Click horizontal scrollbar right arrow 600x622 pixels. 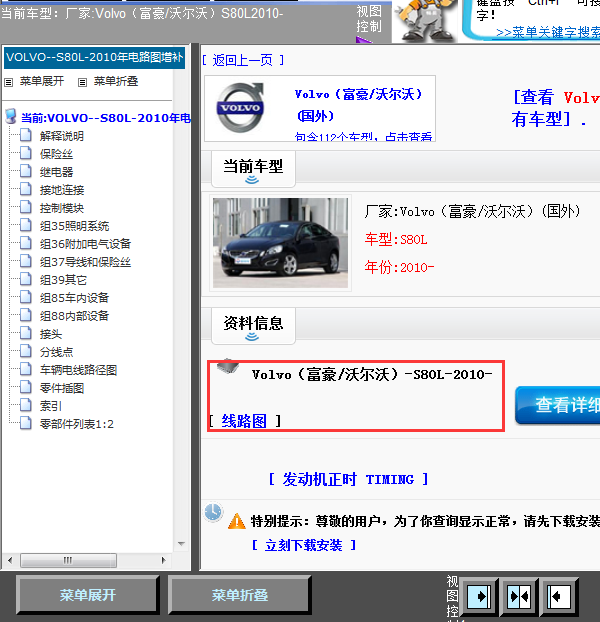pos(163,560)
